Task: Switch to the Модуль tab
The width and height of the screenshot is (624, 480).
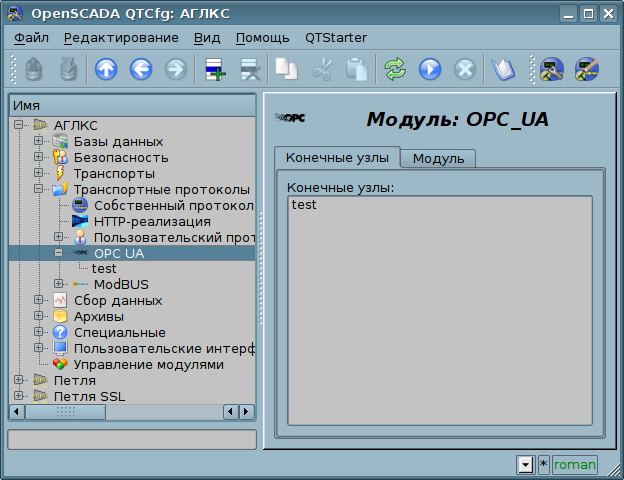Action: pos(438,158)
